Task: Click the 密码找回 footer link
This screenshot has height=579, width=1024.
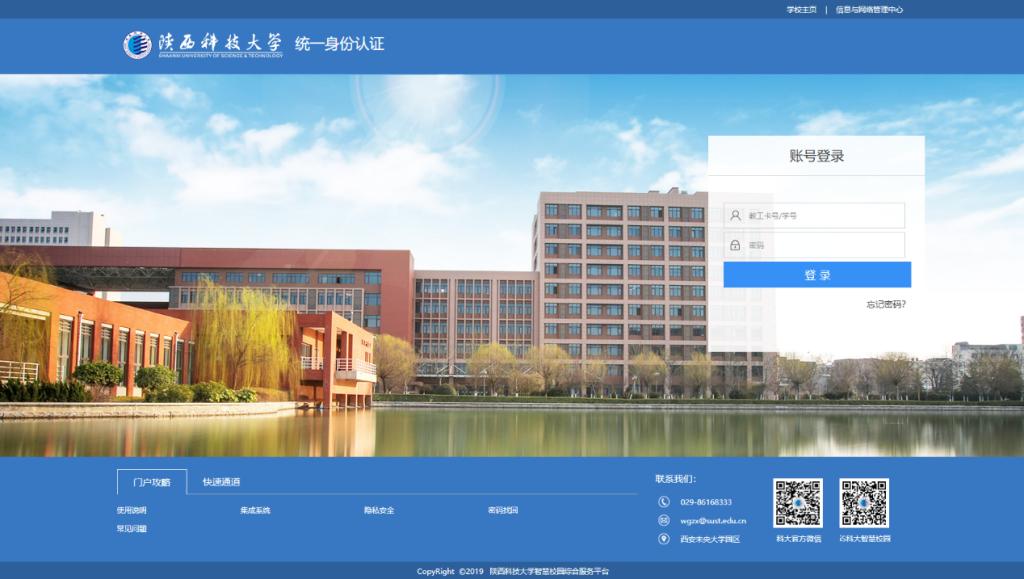Action: point(503,511)
